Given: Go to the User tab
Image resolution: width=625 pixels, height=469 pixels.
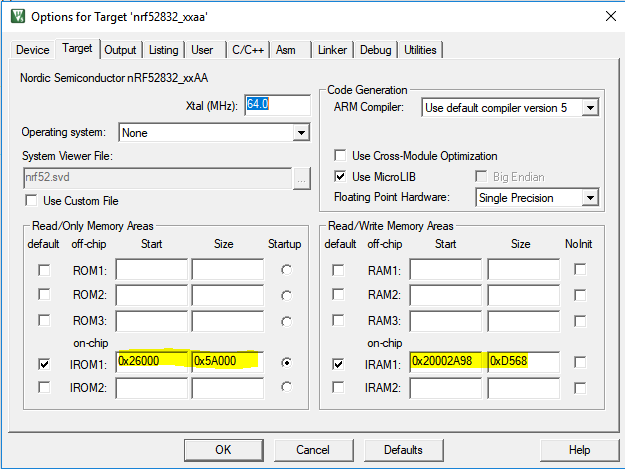Looking at the screenshot, I should (x=202, y=50).
